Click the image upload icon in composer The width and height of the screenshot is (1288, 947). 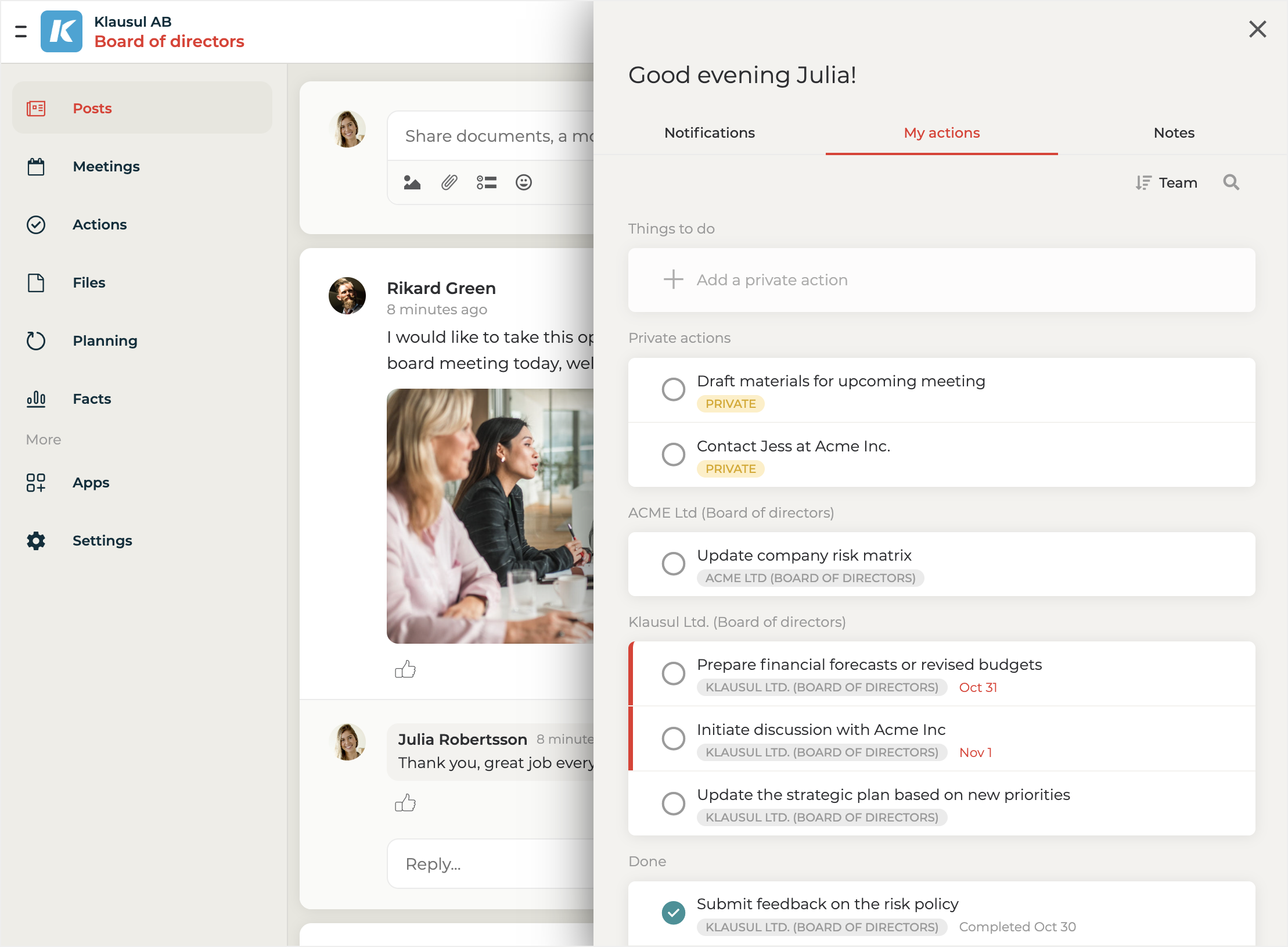[x=412, y=183]
